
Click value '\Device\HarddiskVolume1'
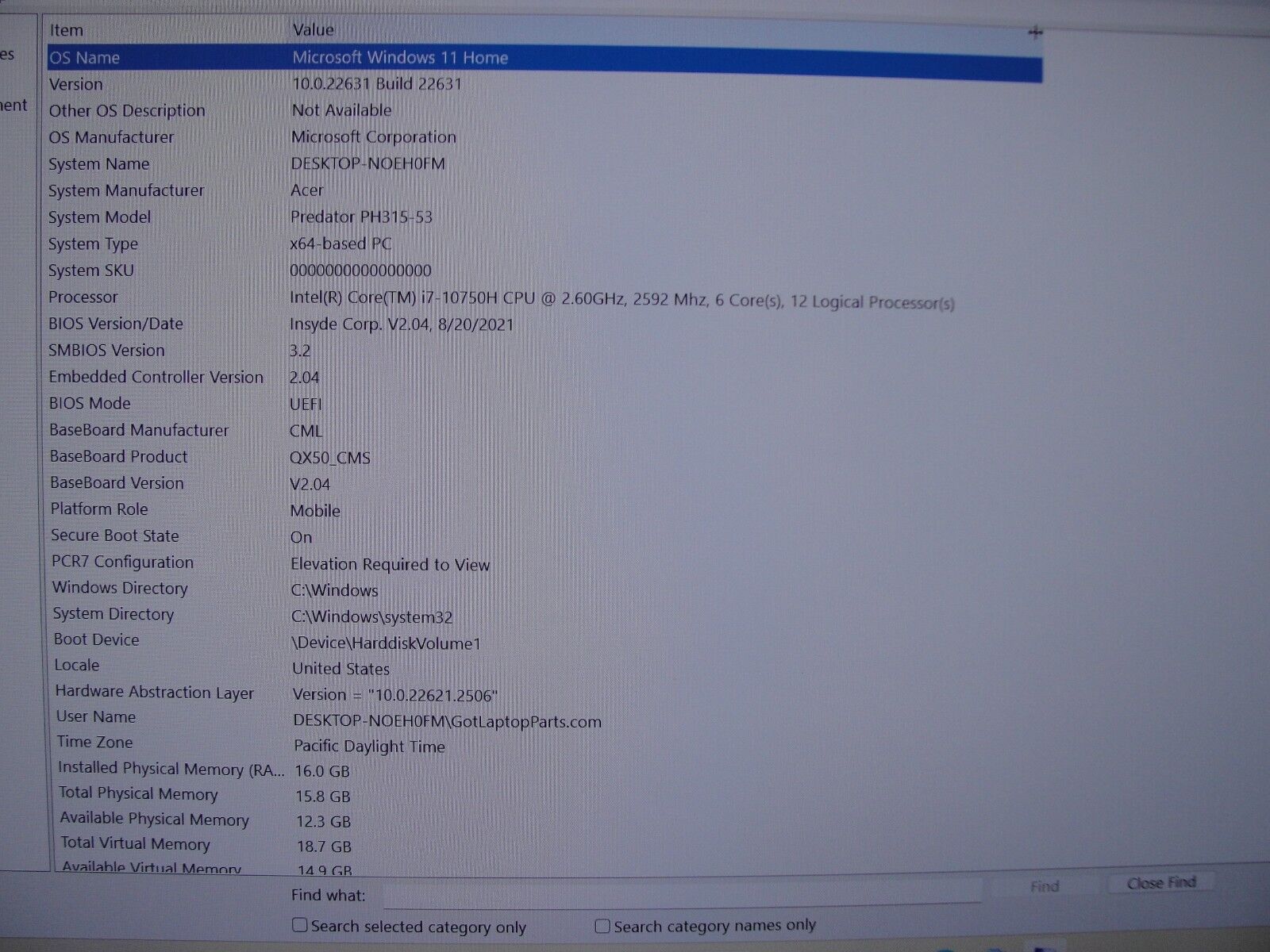[387, 643]
